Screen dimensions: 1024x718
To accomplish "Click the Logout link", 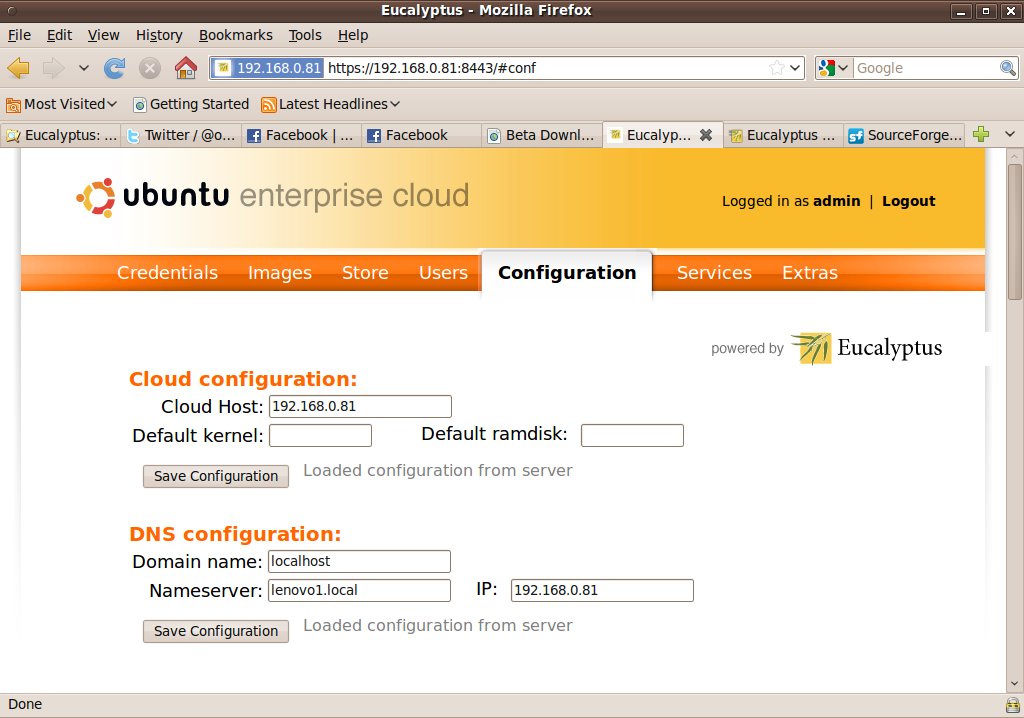I will pos(908,201).
